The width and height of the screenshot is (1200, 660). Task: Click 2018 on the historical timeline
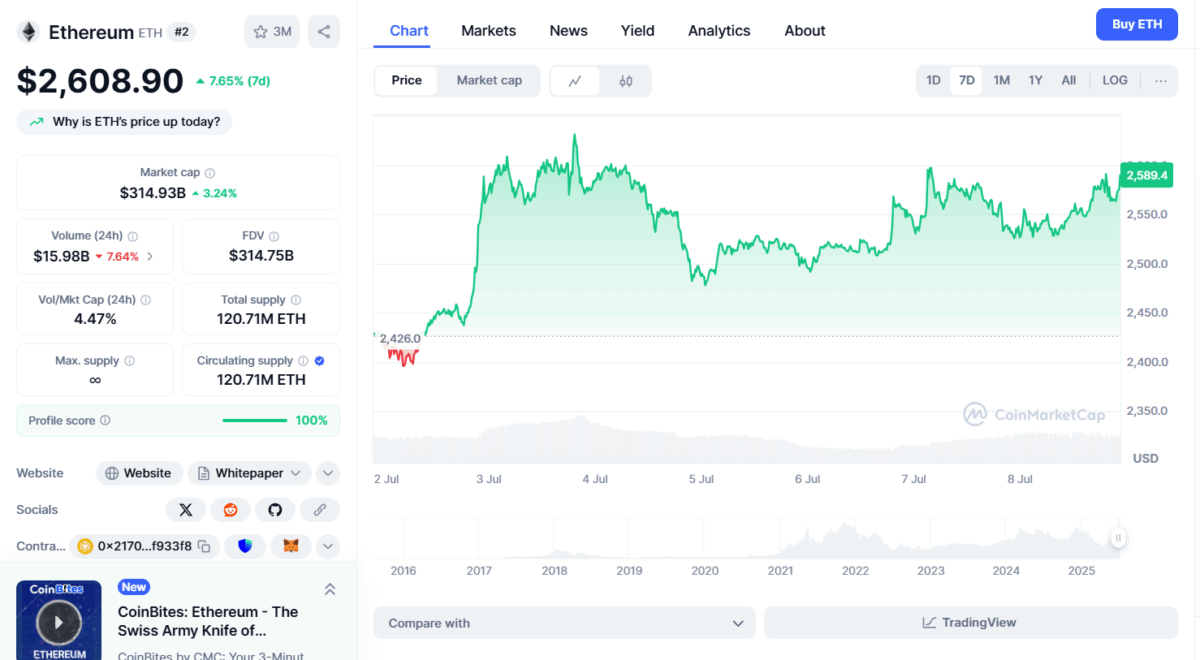click(554, 571)
